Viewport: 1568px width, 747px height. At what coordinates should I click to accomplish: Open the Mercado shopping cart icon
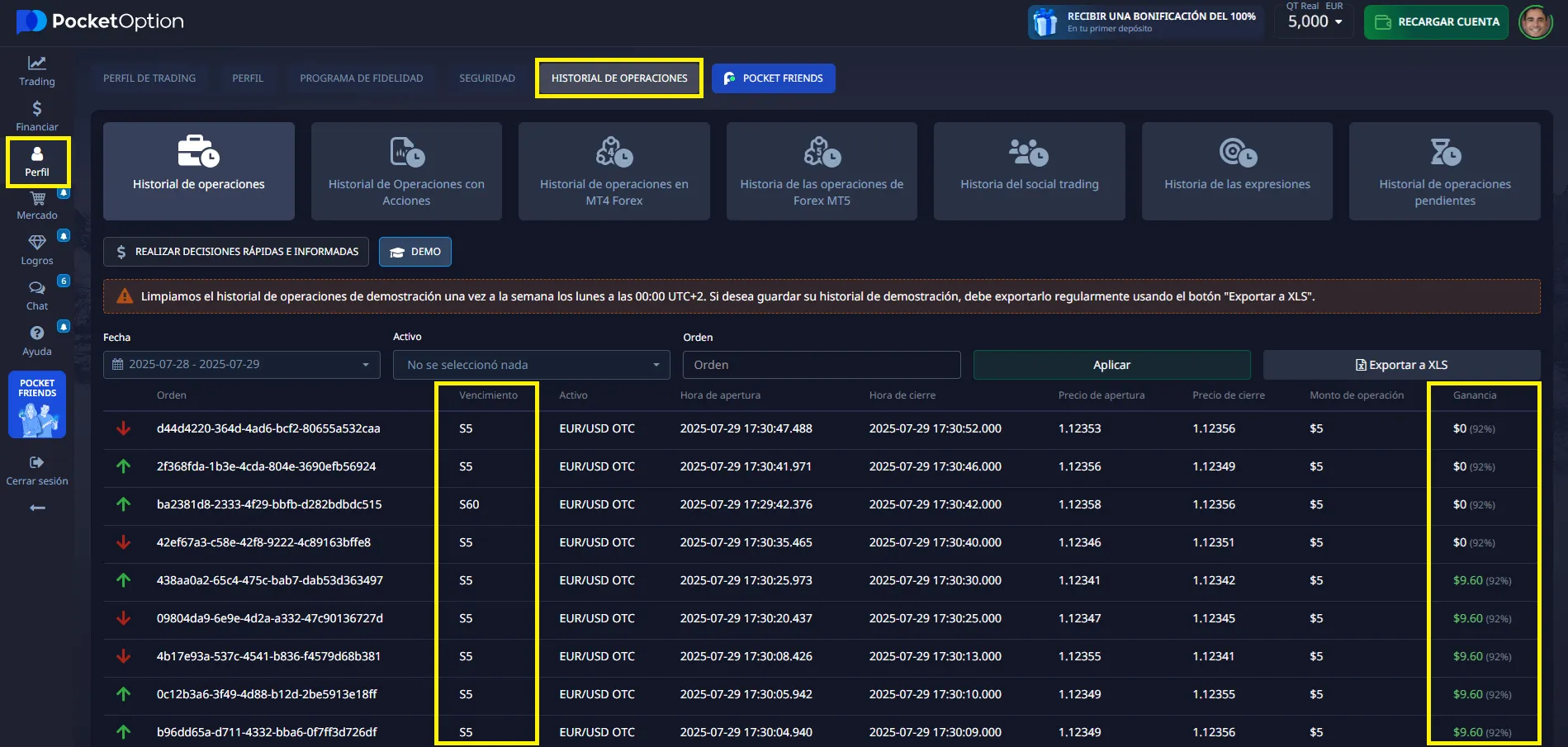coord(38,198)
